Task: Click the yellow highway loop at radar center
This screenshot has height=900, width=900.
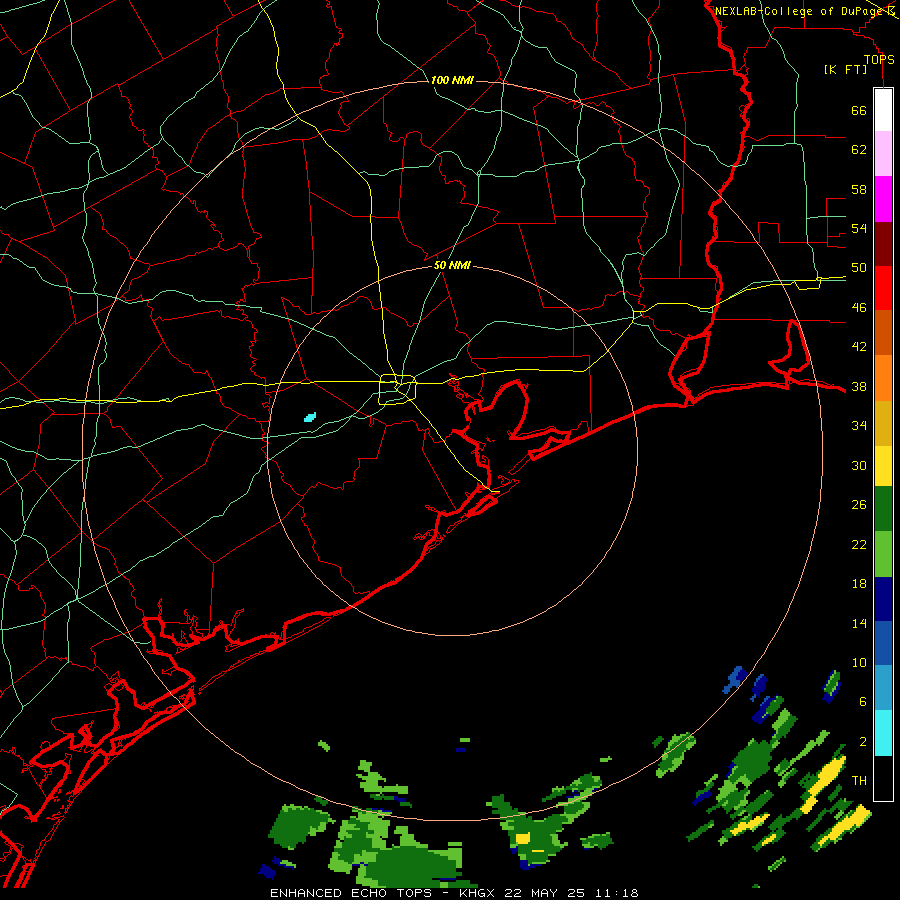Action: click(398, 389)
